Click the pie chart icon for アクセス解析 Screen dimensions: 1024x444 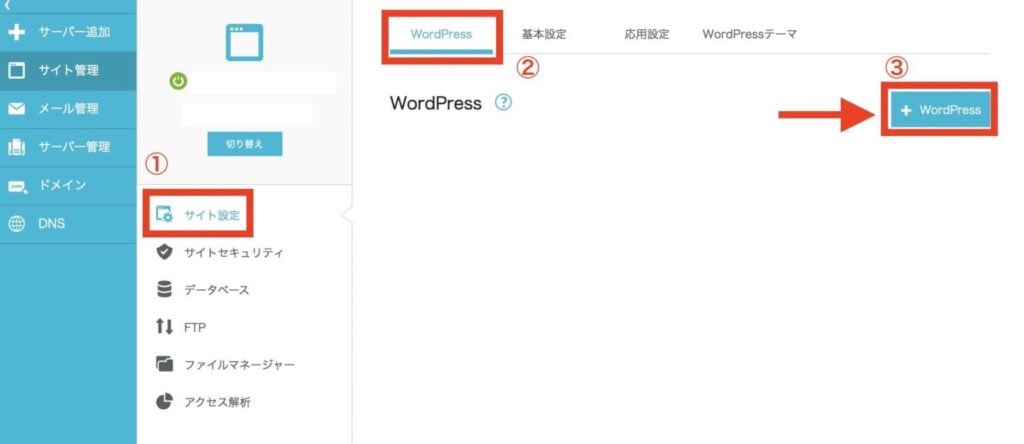[x=165, y=401]
